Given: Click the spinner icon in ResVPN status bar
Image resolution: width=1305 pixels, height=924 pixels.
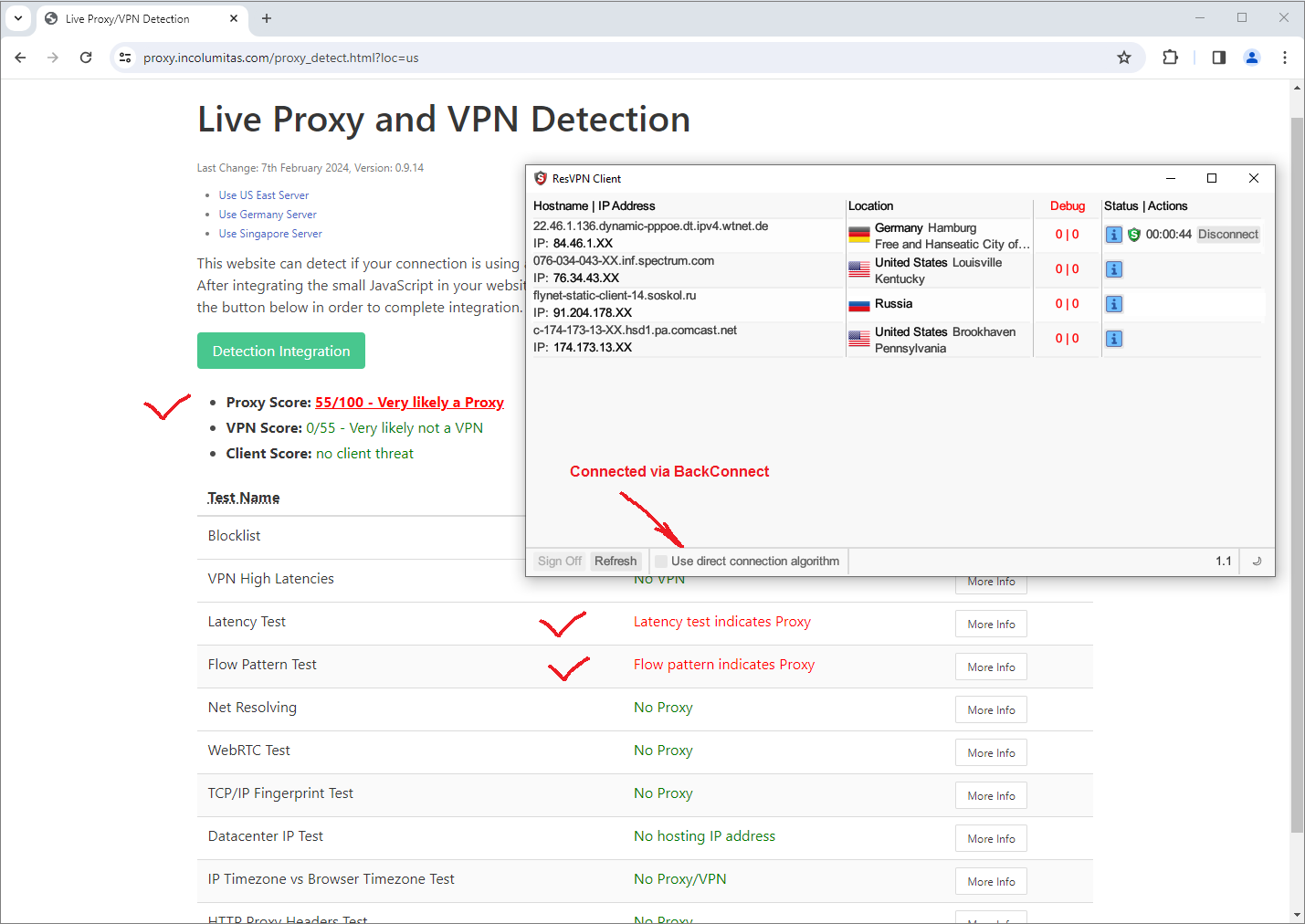Looking at the screenshot, I should 1257,561.
